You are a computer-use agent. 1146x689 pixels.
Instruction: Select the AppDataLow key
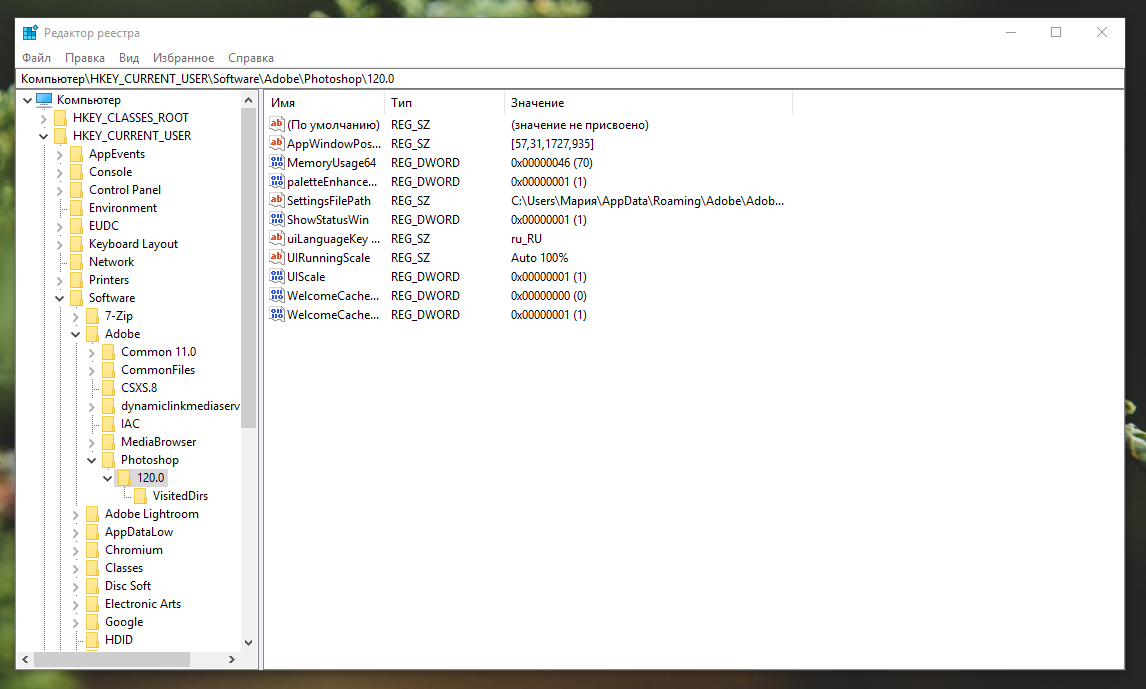pyautogui.click(x=139, y=532)
